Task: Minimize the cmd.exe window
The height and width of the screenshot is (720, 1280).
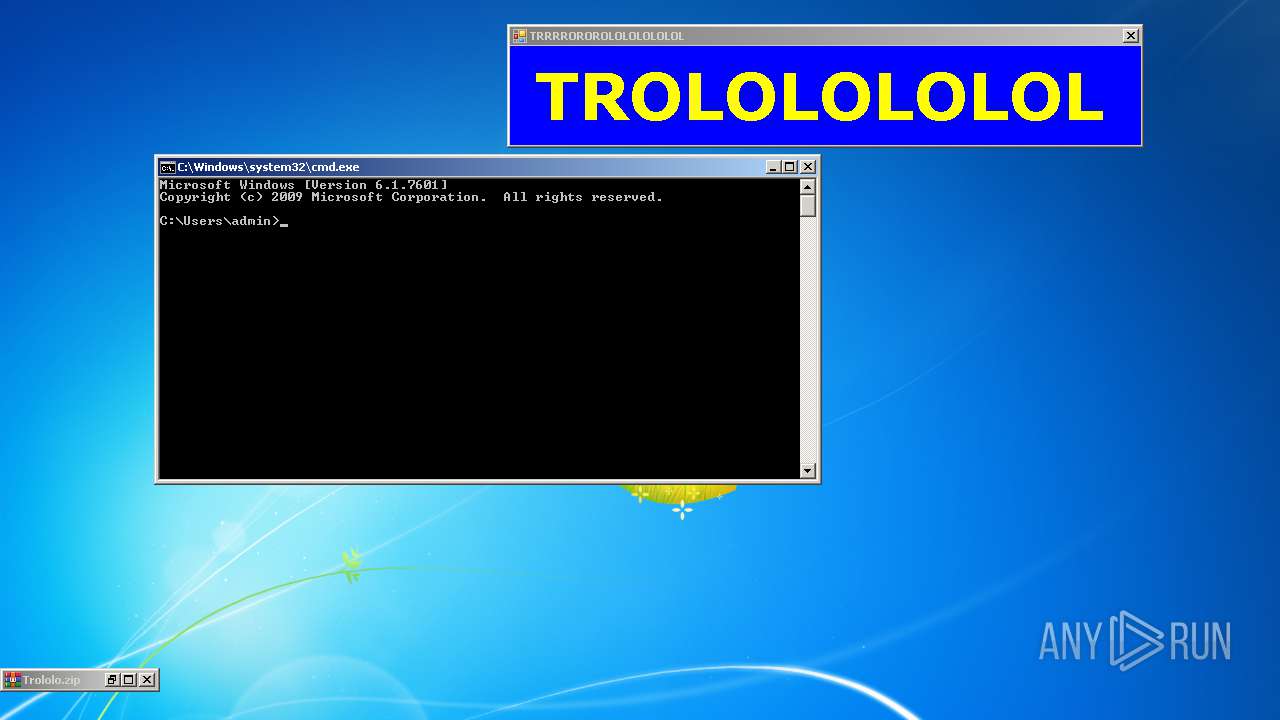Action: click(773, 167)
